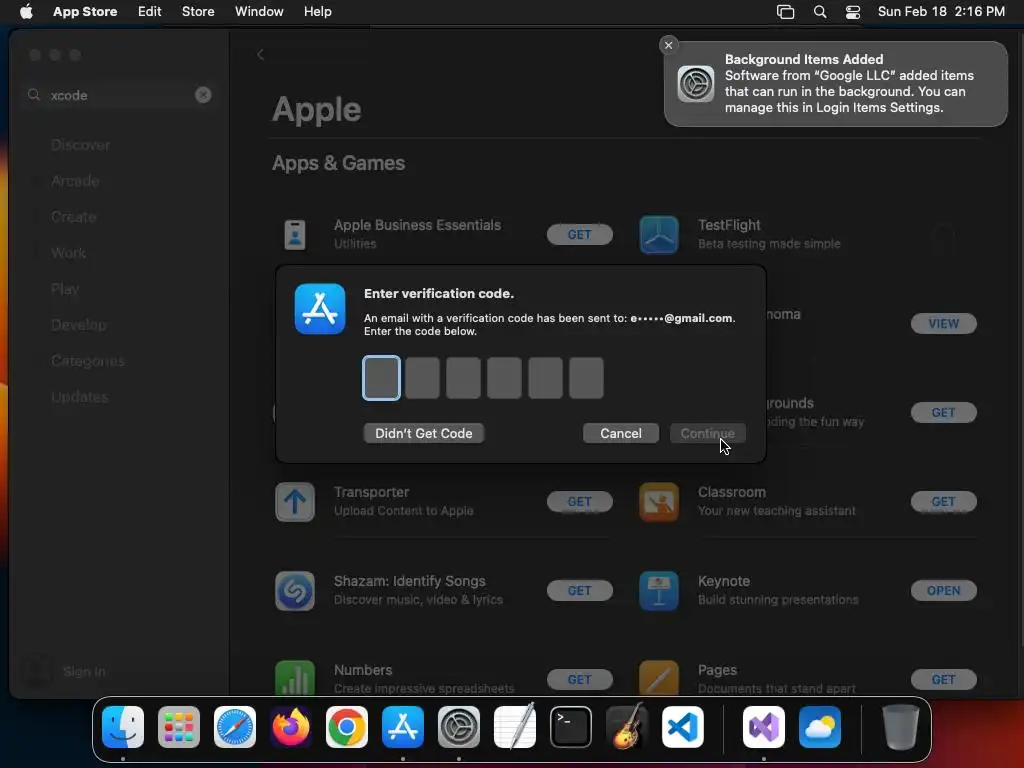Open Apple Business Essentials app icon
This screenshot has width=1024, height=768.
coord(295,234)
